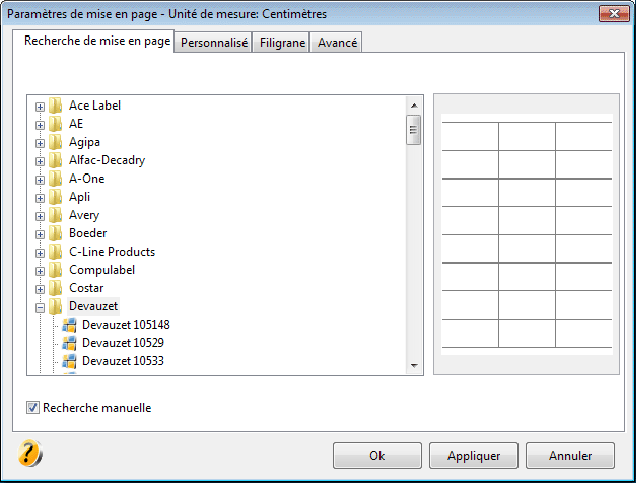Select the A-One brand name
Viewport: 636px width, 483px height.
pos(86,178)
